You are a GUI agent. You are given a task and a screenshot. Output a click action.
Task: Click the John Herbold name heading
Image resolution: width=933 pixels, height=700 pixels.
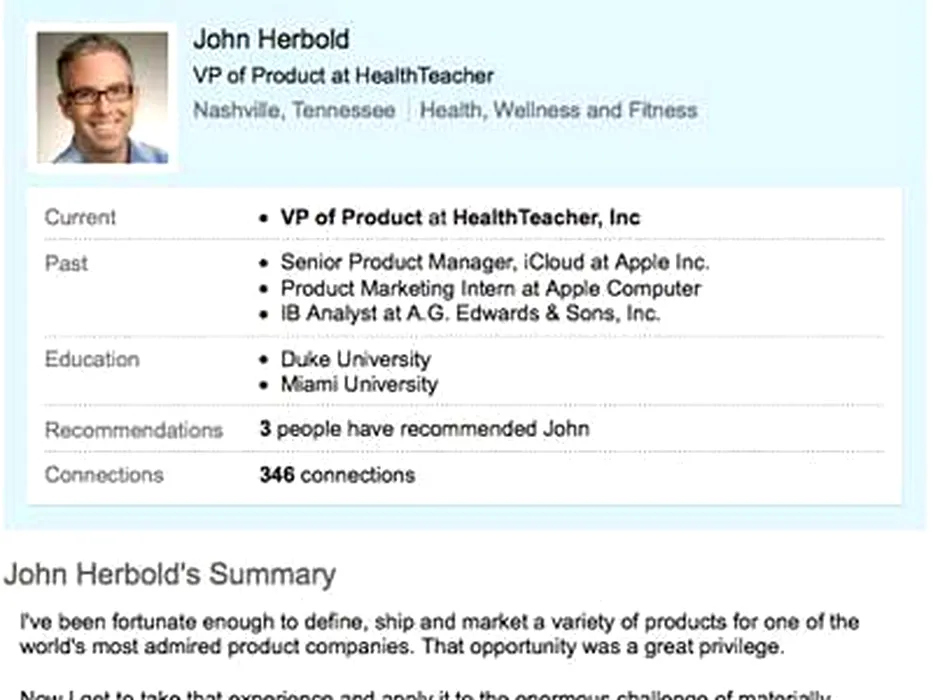[271, 39]
